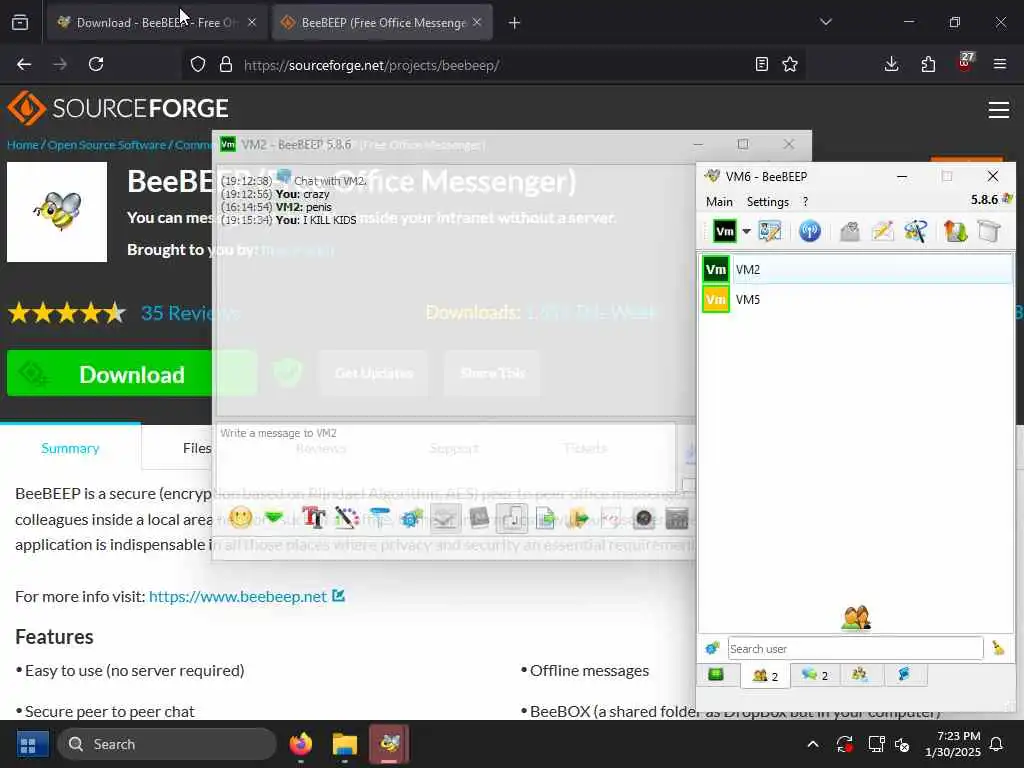The width and height of the screenshot is (1024, 768).
Task: Change the font with the Tt icon
Action: [313, 518]
